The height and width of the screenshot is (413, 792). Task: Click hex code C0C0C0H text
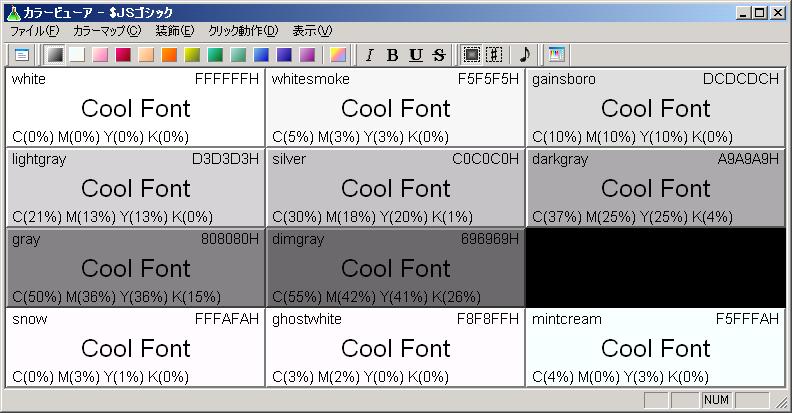click(485, 159)
